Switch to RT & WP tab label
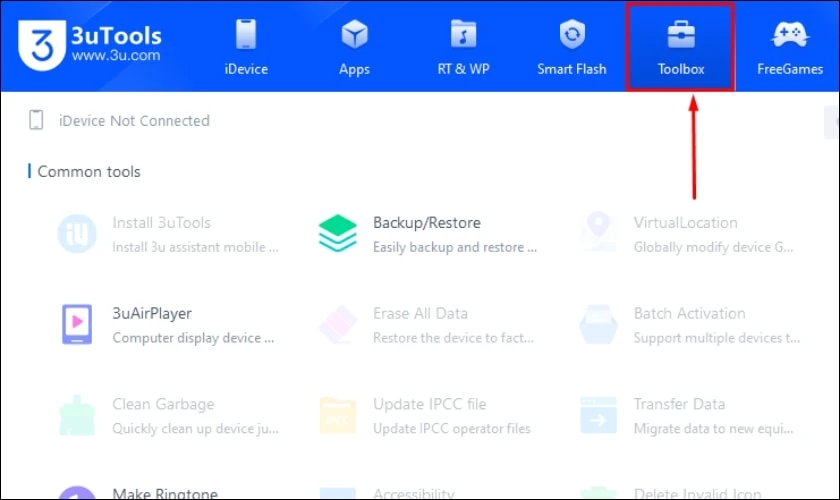Image resolution: width=840 pixels, height=500 pixels. (463, 69)
